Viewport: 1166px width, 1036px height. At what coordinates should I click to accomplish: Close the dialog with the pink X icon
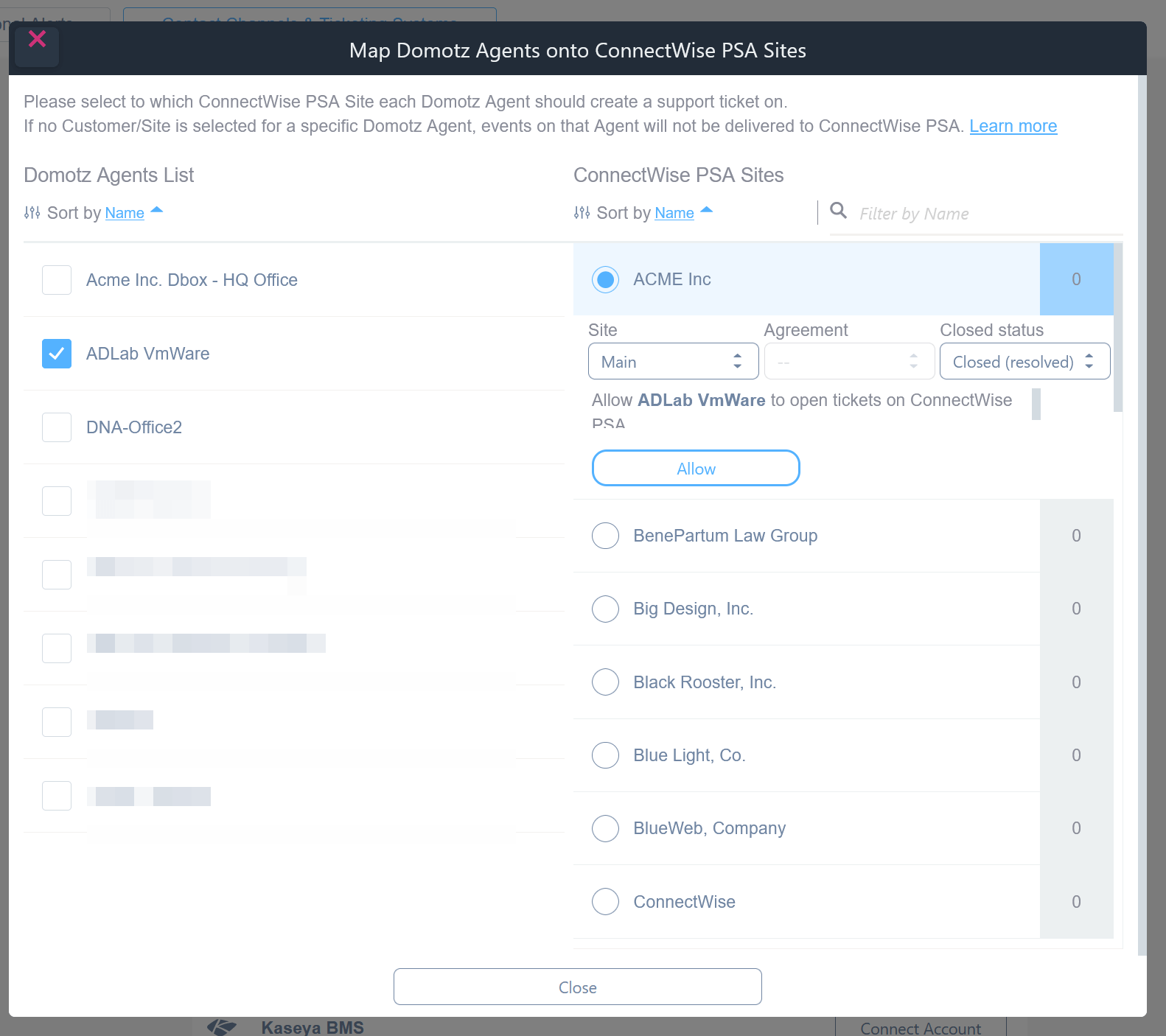[x=37, y=39]
